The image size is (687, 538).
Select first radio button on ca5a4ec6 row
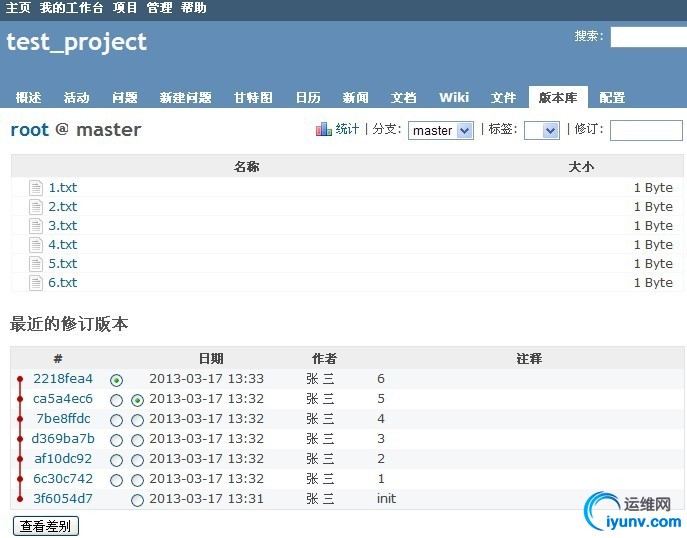[117, 400]
